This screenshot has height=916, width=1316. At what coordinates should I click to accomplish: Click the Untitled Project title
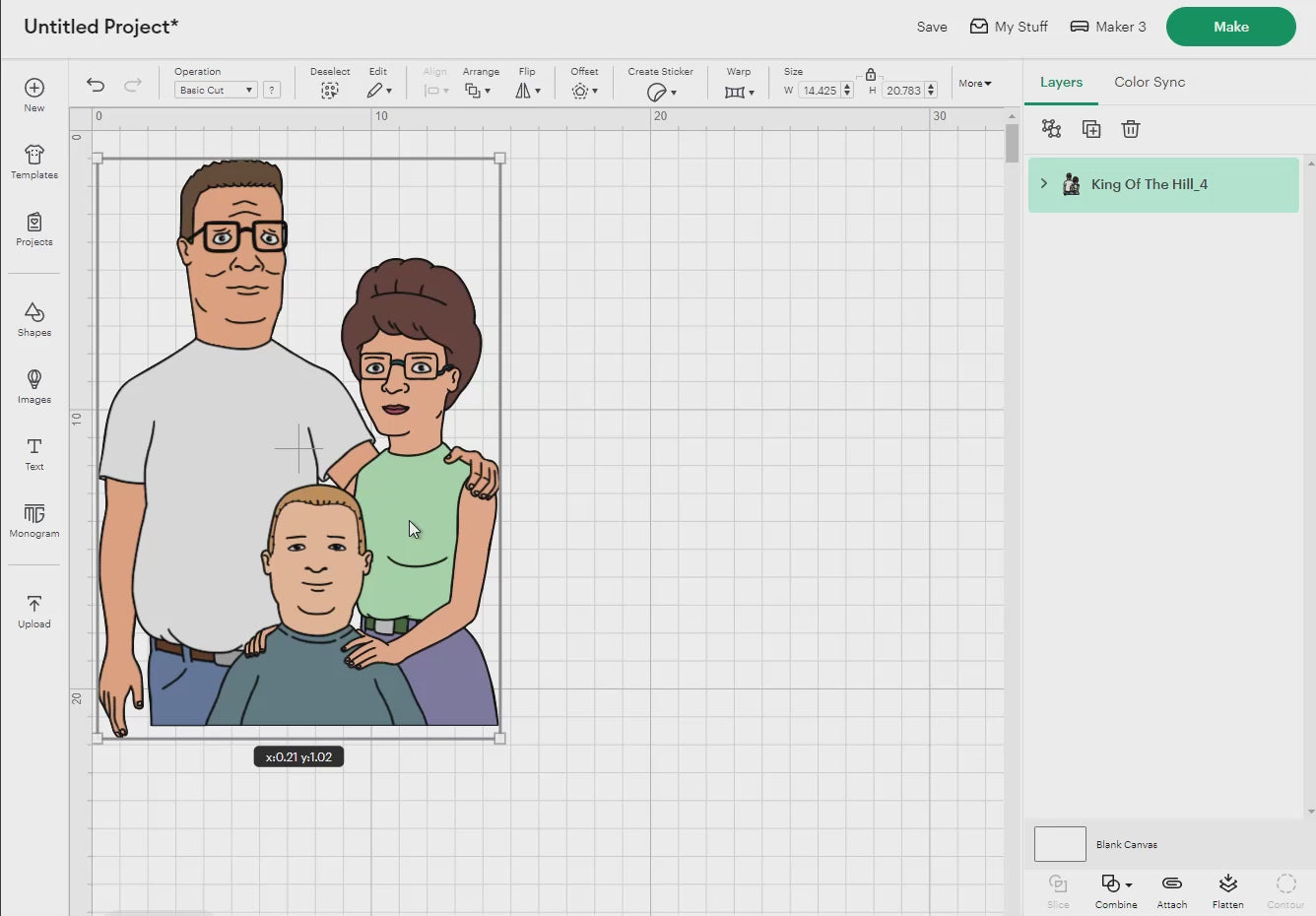click(x=101, y=27)
